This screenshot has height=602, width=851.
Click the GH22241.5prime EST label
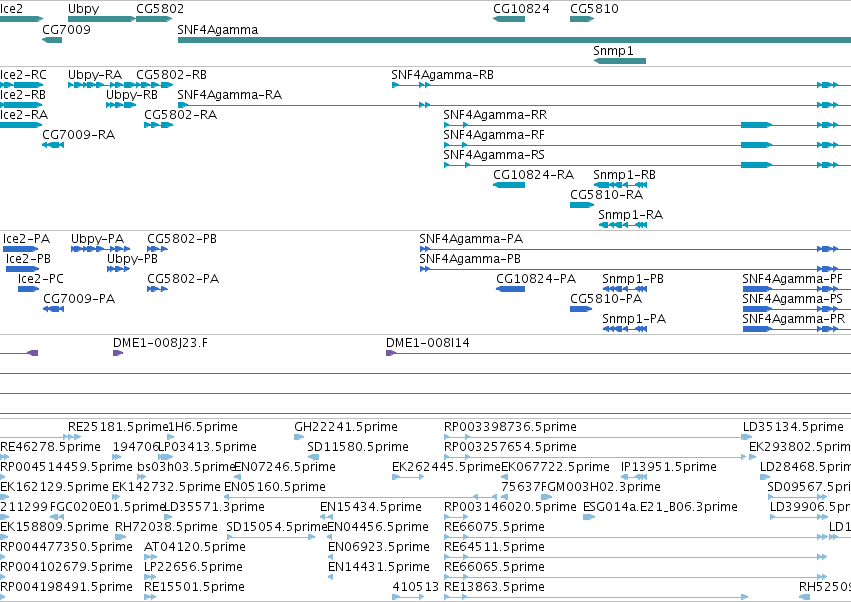(x=346, y=427)
